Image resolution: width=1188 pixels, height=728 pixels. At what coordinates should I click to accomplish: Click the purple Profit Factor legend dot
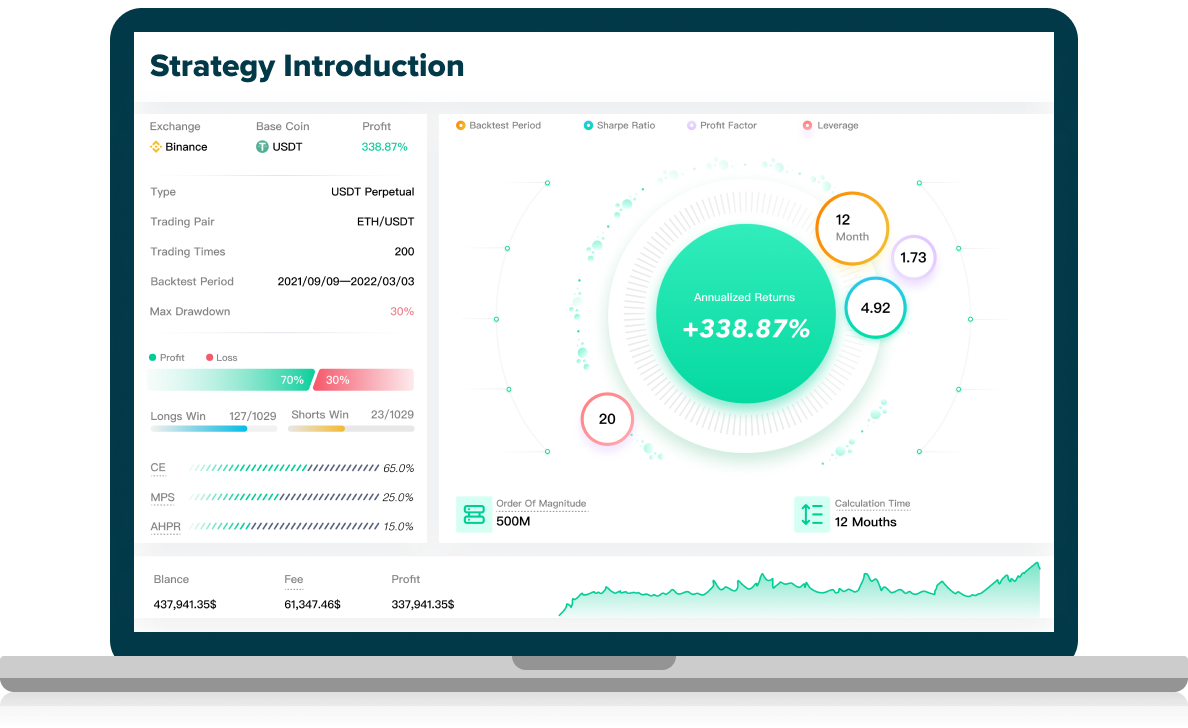pyautogui.click(x=692, y=126)
